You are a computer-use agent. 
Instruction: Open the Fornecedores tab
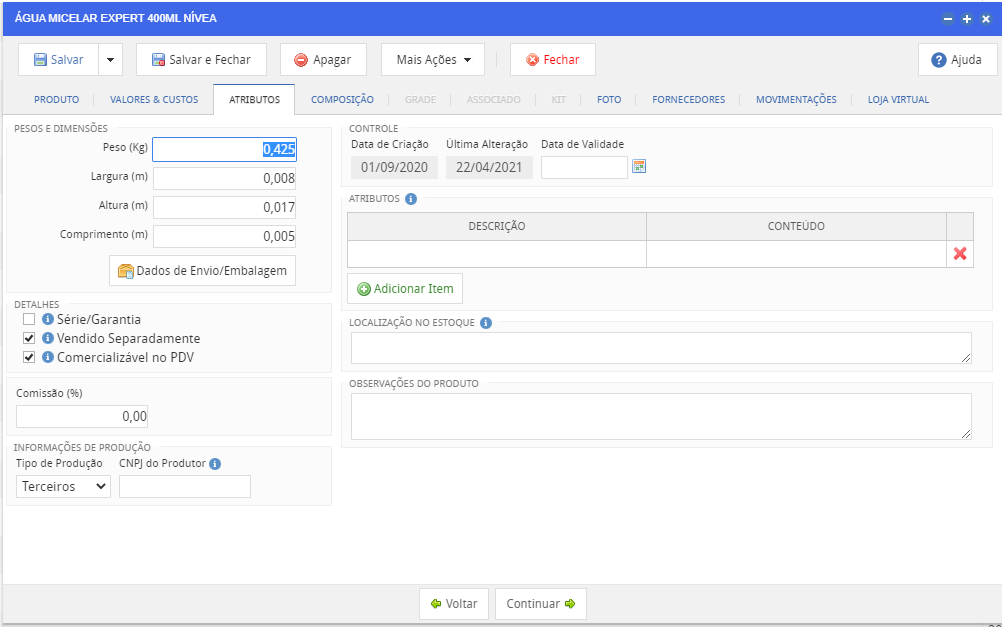coord(689,100)
